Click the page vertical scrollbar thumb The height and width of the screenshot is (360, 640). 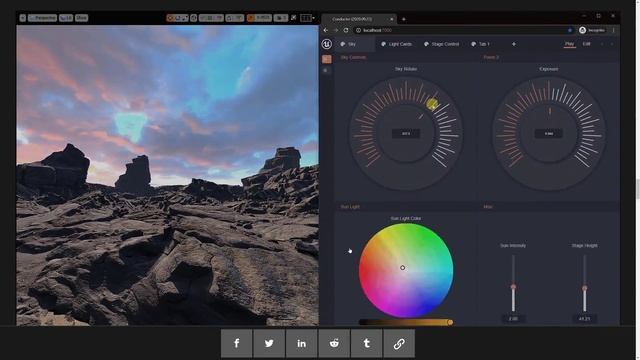(x=637, y=189)
